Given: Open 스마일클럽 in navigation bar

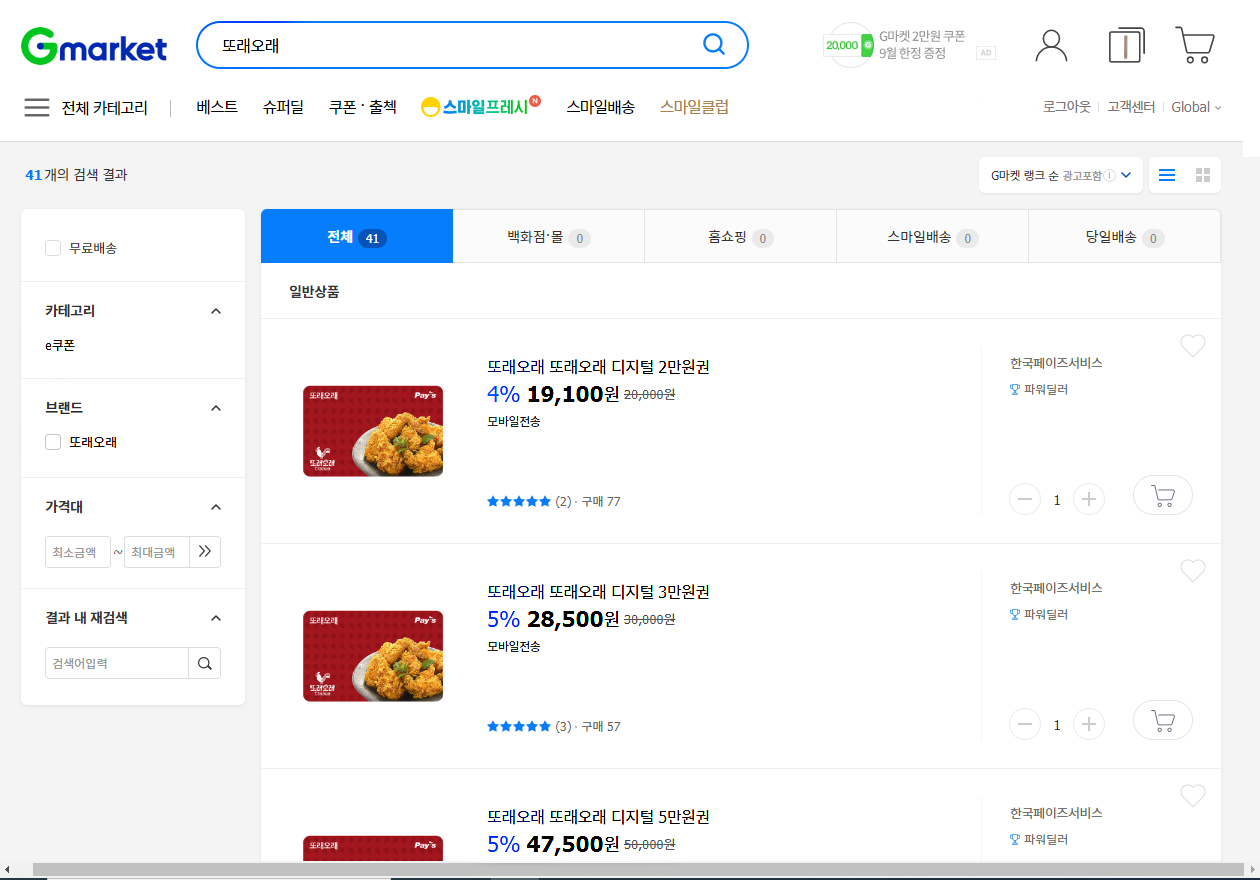Looking at the screenshot, I should 694,107.
